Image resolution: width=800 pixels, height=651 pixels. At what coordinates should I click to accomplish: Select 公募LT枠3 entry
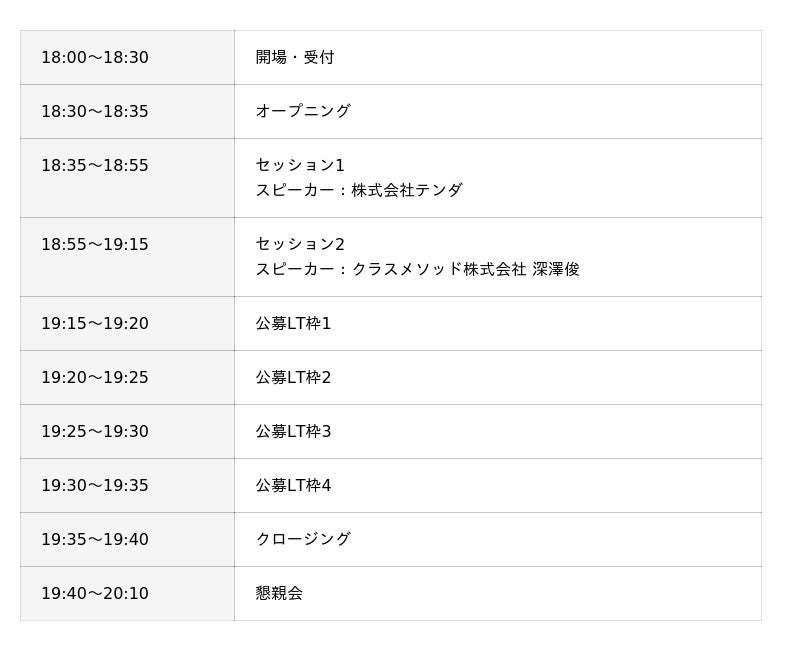coord(293,432)
